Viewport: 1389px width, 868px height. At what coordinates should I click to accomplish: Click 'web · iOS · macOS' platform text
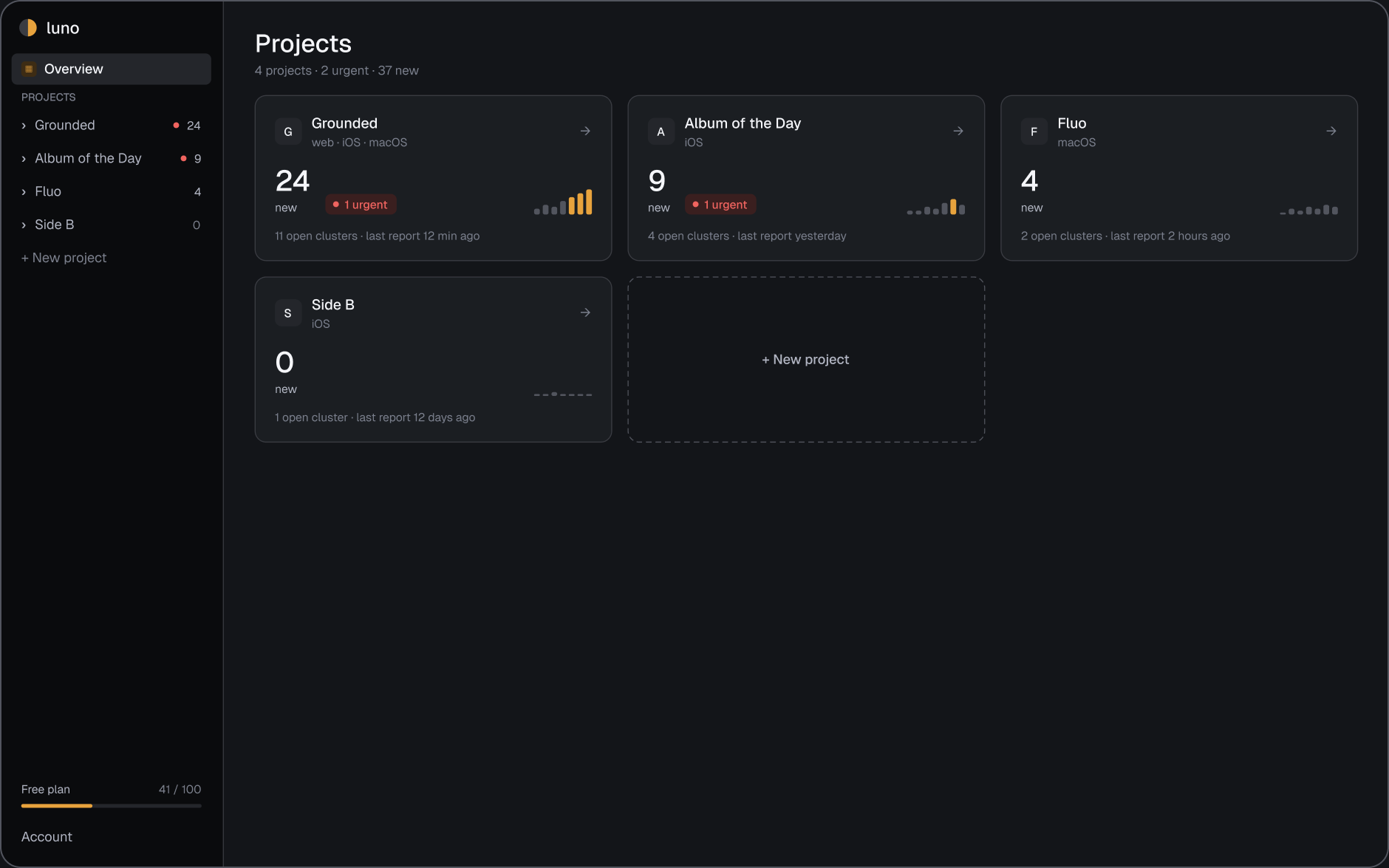(x=359, y=143)
